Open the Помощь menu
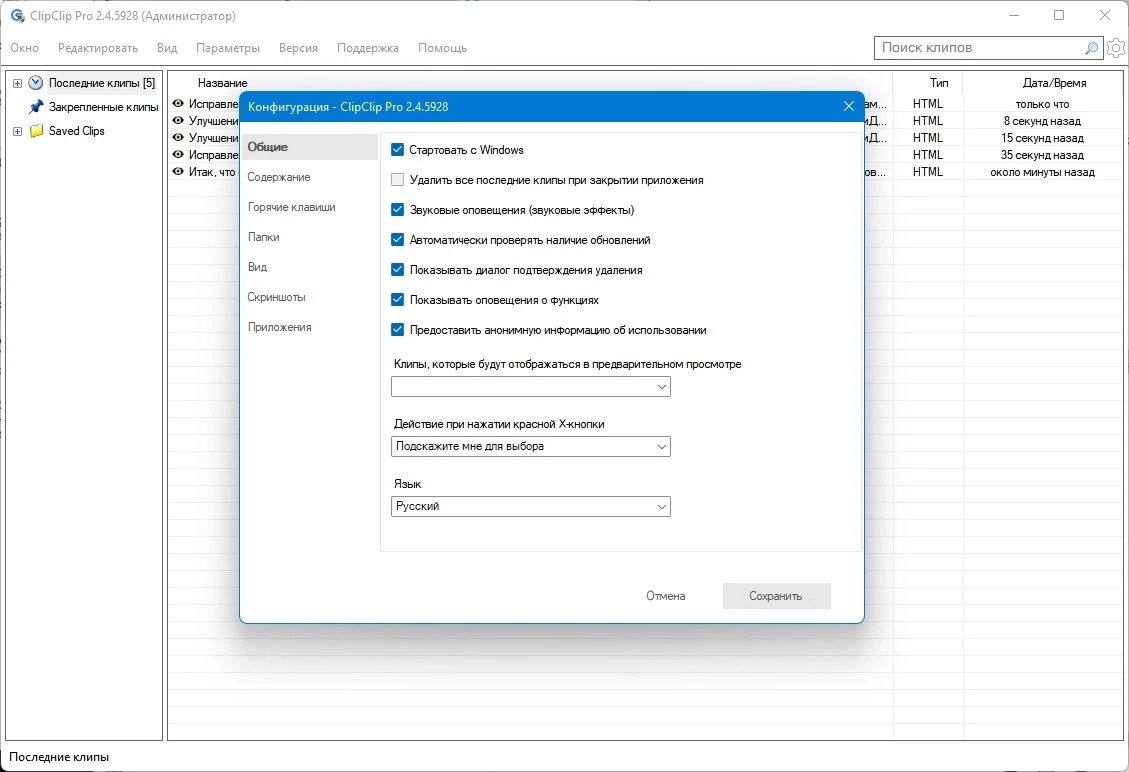Viewport: 1129px width, 772px height. [442, 48]
